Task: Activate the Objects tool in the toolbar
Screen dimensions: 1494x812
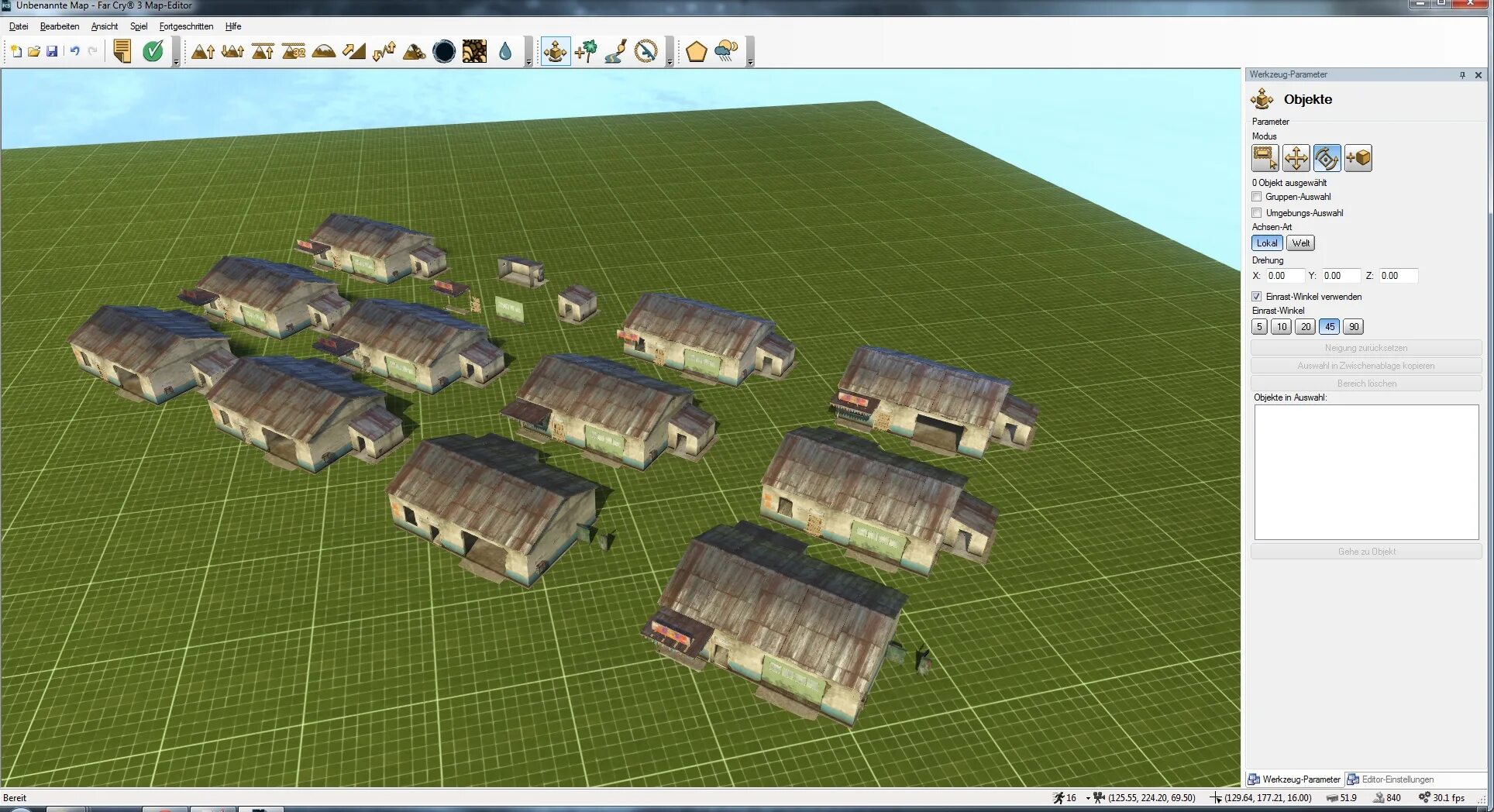Action: 556,51
